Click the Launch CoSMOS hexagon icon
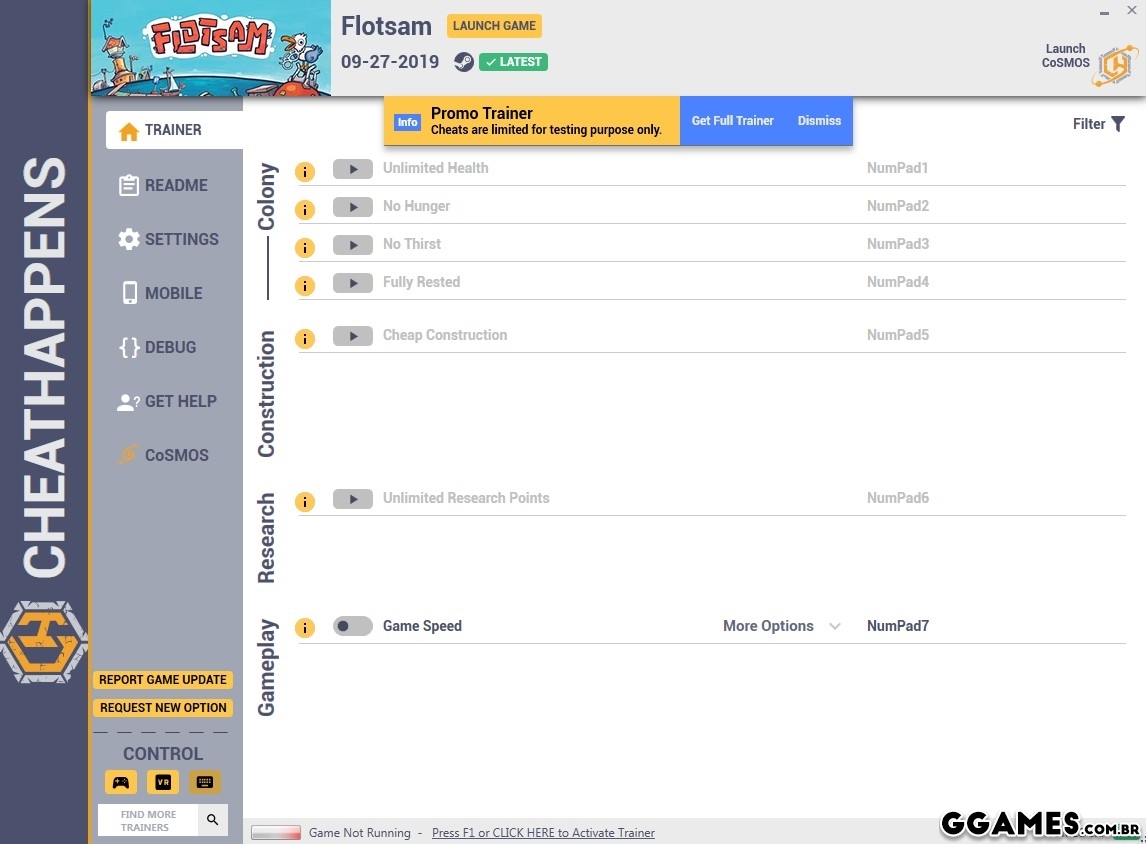 pyautogui.click(x=1114, y=65)
